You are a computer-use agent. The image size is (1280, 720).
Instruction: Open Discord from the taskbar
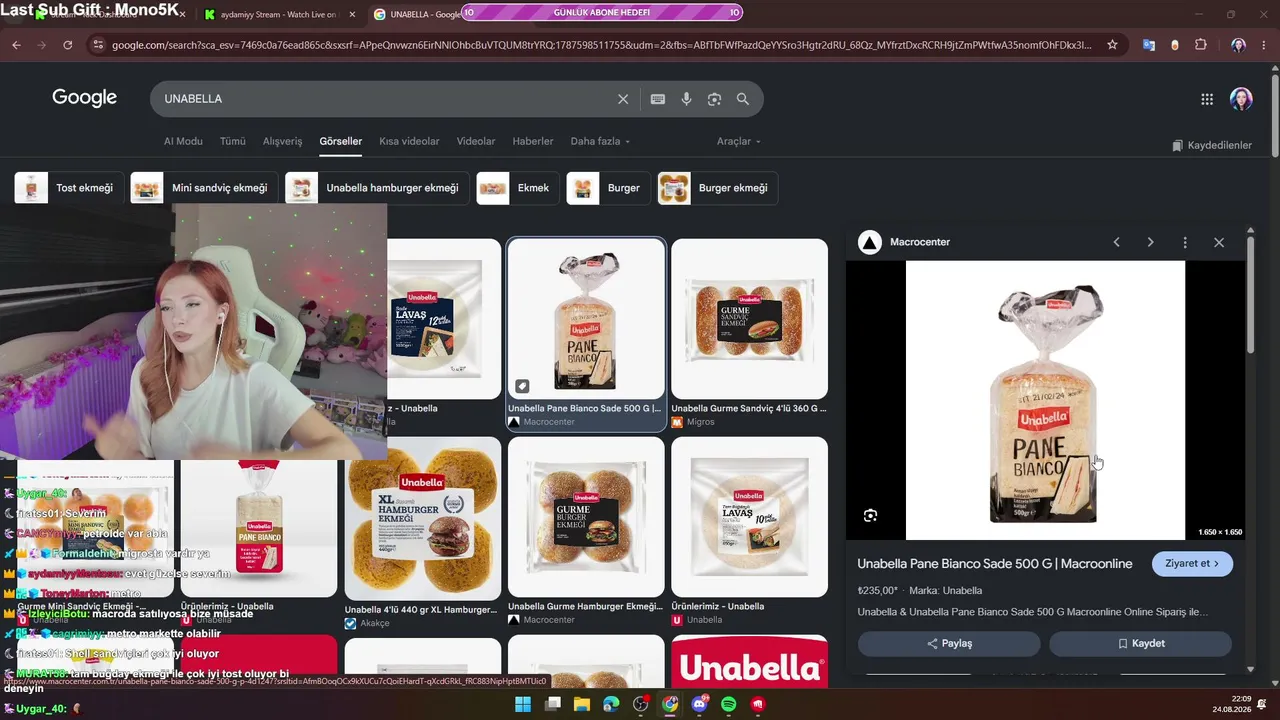[x=699, y=704]
